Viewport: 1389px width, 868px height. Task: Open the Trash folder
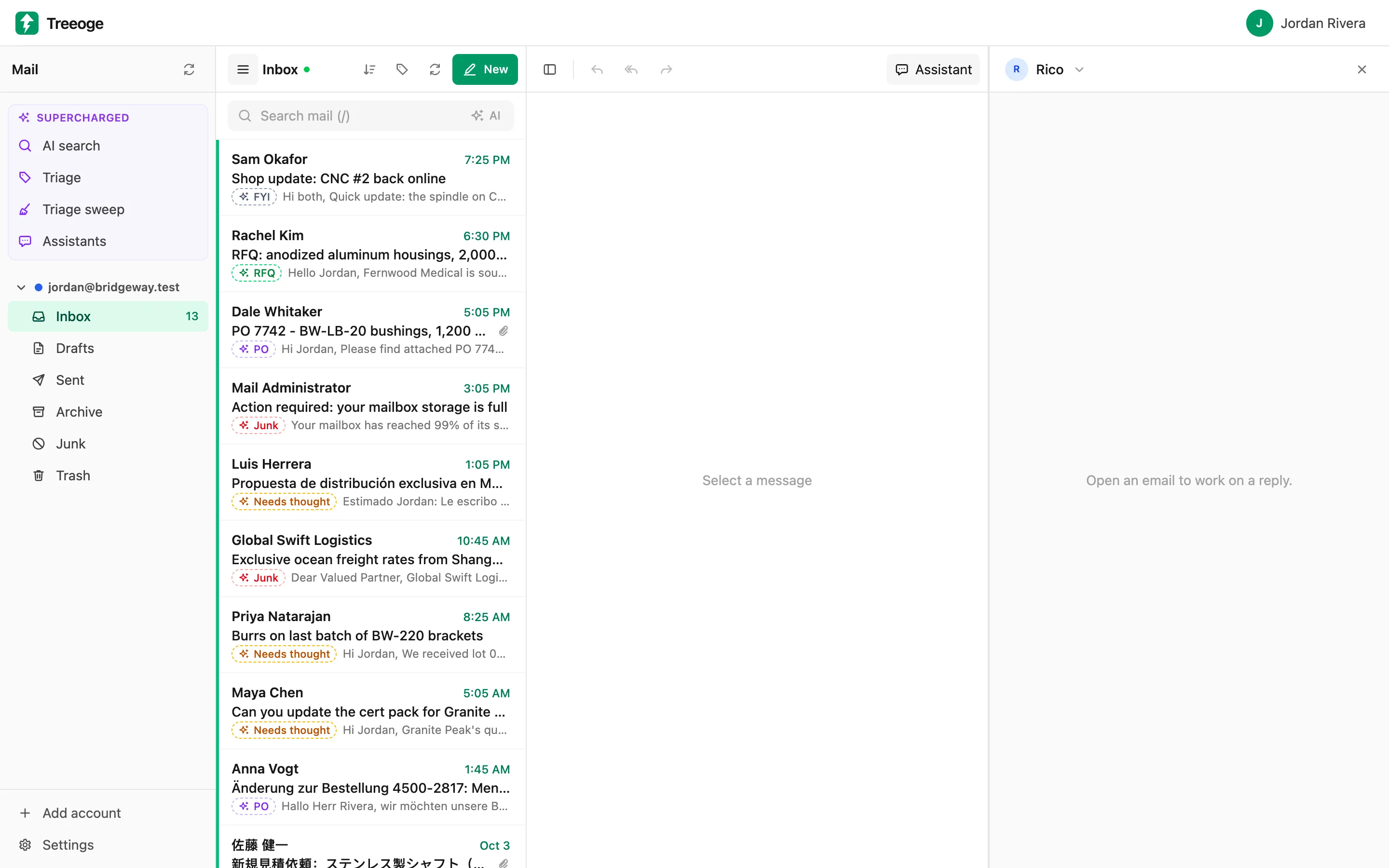pyautogui.click(x=108, y=475)
